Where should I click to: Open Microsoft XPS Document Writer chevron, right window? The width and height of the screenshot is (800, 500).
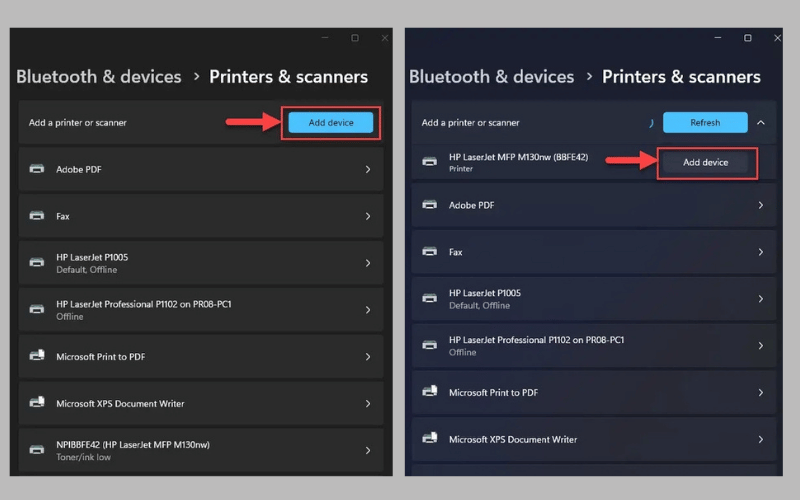point(761,439)
